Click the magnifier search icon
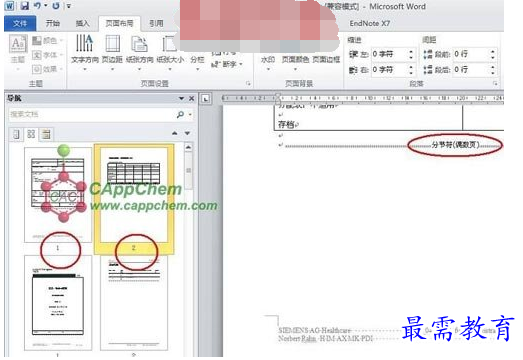Image resolution: width=523 pixels, height=360 pixels. 180,114
